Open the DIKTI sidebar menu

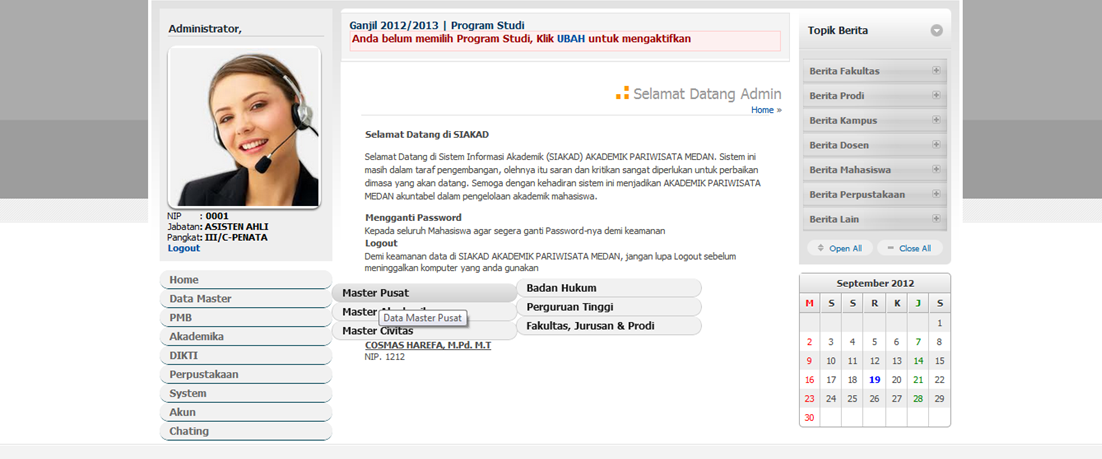[x=245, y=356]
